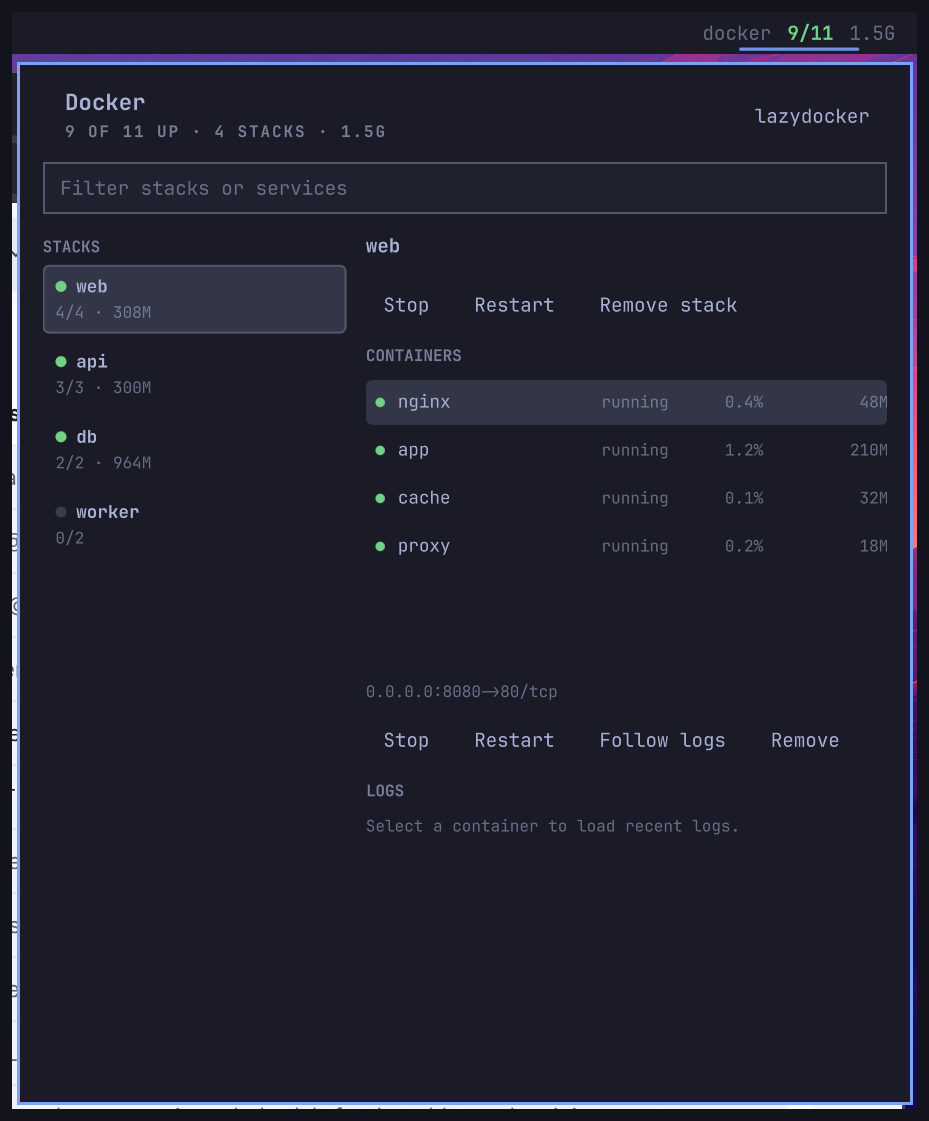Click the 3/3 · 300M text
The height and width of the screenshot is (1121, 929).
pos(103,388)
